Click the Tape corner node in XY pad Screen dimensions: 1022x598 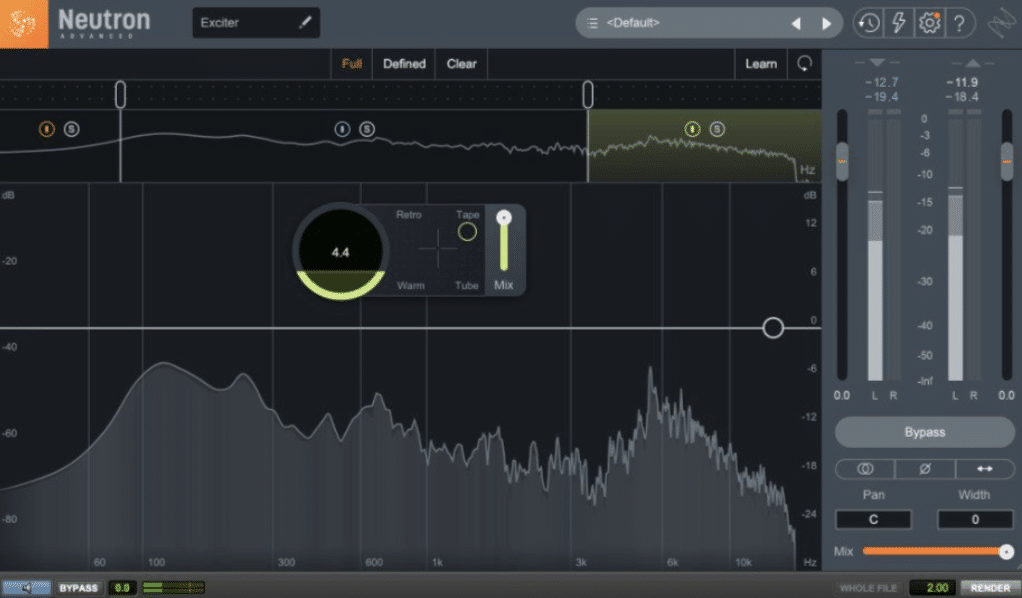pos(467,232)
